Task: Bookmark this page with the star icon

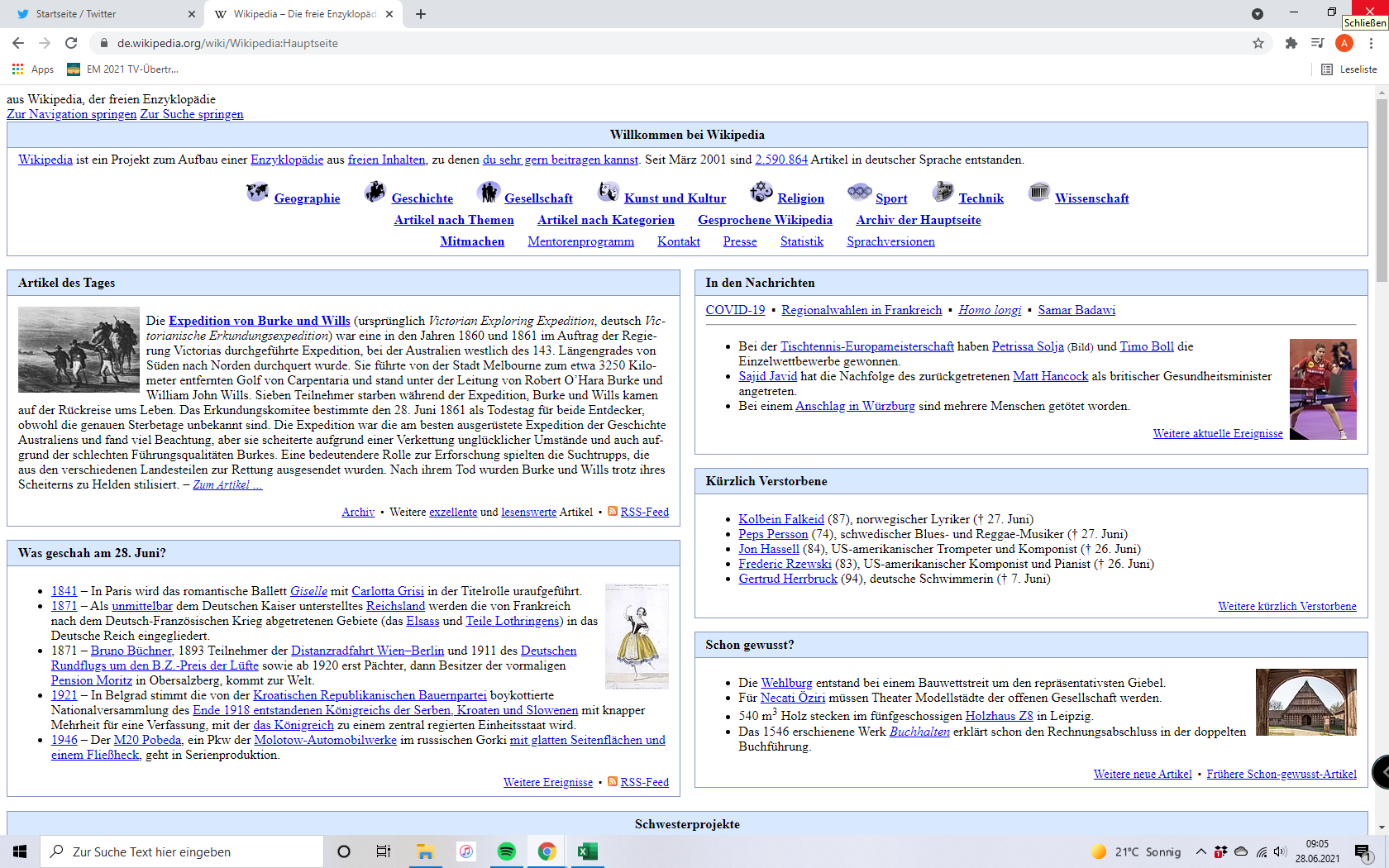Action: coord(1258,43)
